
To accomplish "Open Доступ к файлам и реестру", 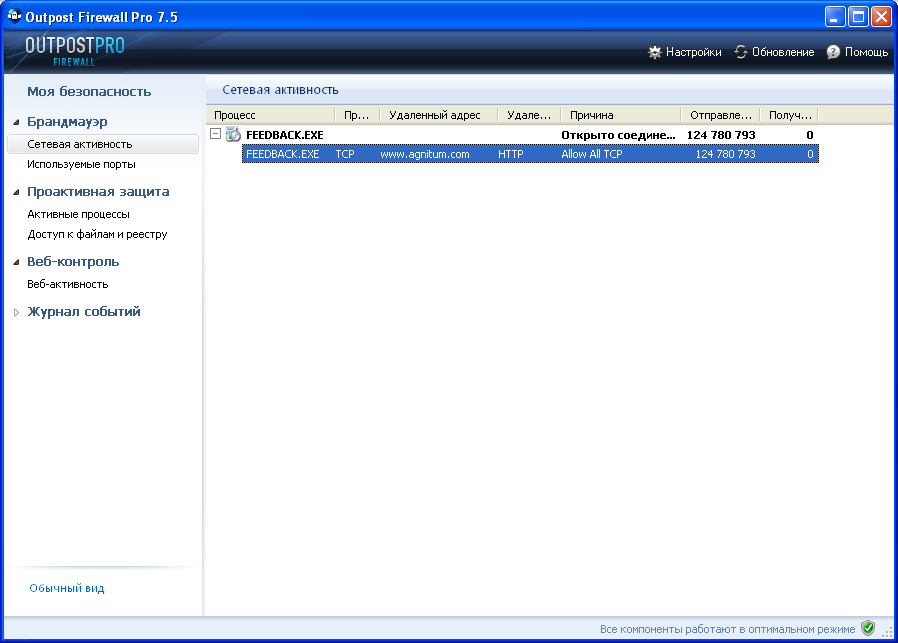I will [x=97, y=234].
